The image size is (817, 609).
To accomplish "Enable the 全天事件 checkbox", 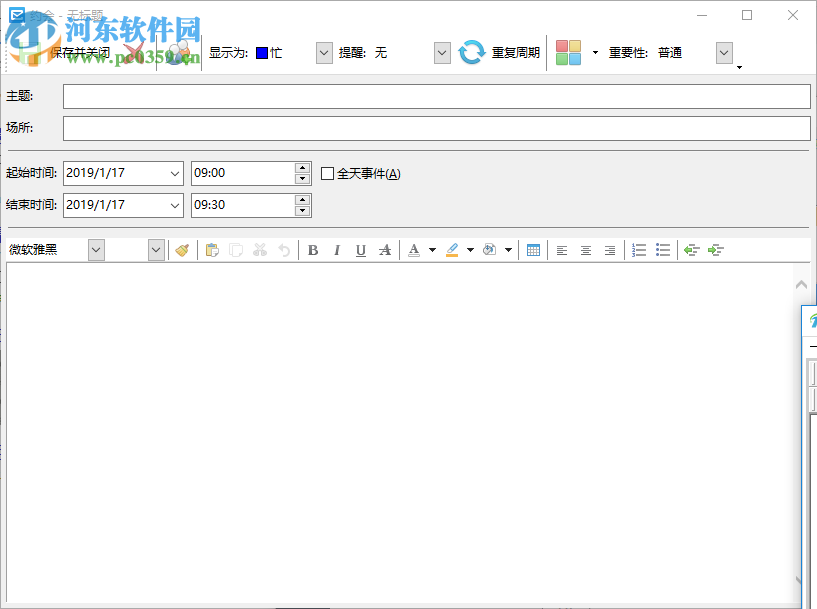I will pyautogui.click(x=328, y=173).
